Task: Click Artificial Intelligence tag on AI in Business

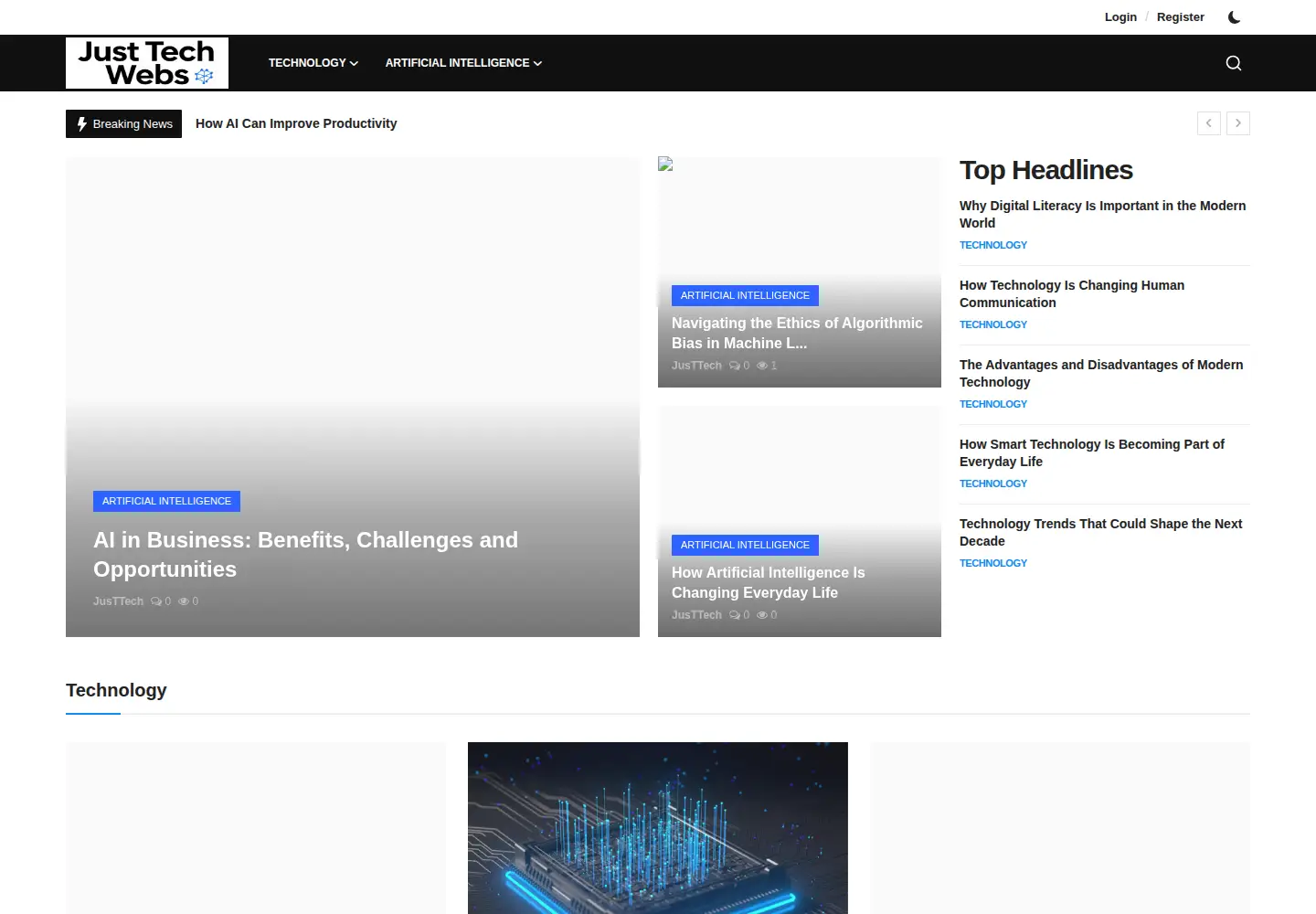Action: [166, 501]
